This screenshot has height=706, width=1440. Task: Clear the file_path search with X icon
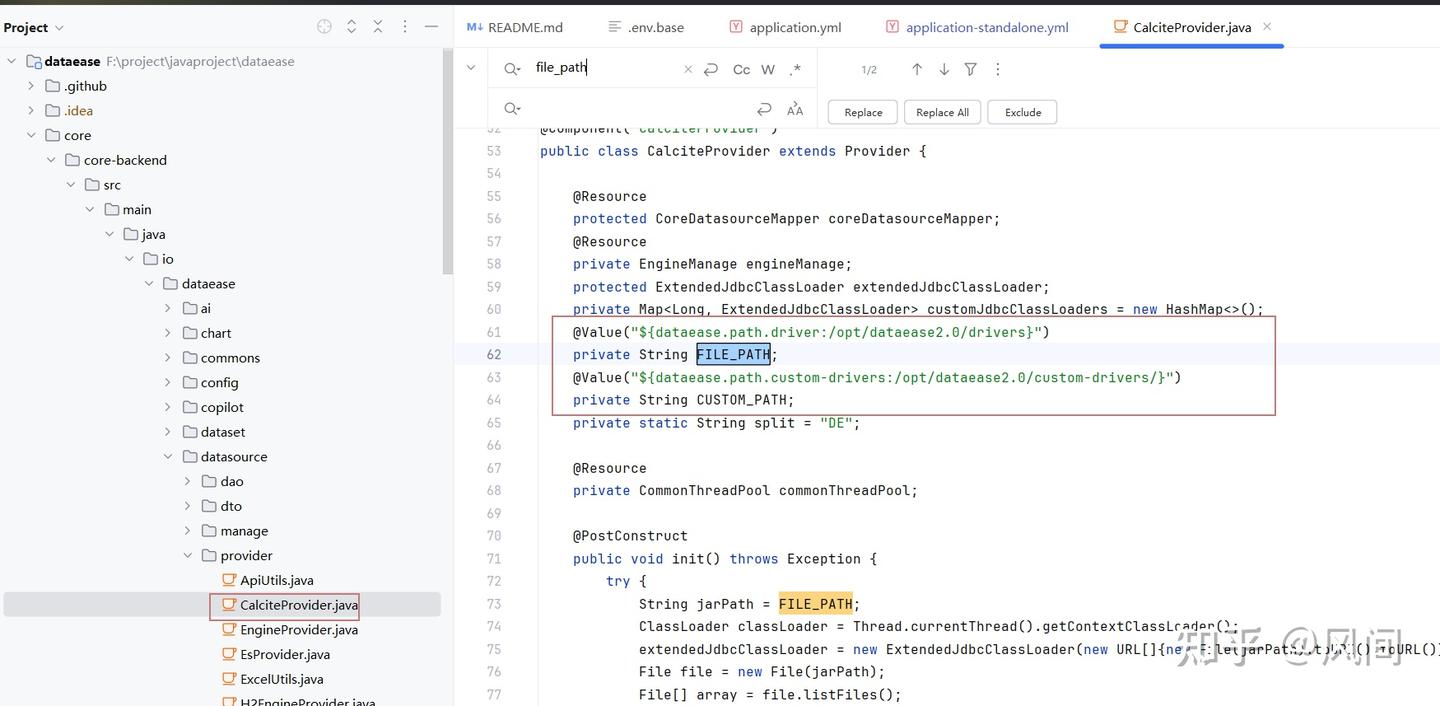pyautogui.click(x=688, y=69)
